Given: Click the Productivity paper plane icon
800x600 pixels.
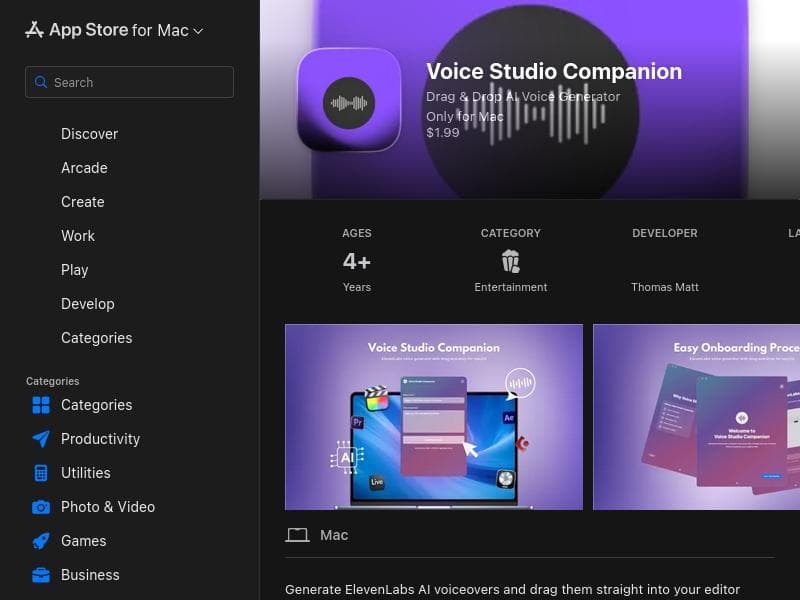Looking at the screenshot, I should point(41,439).
